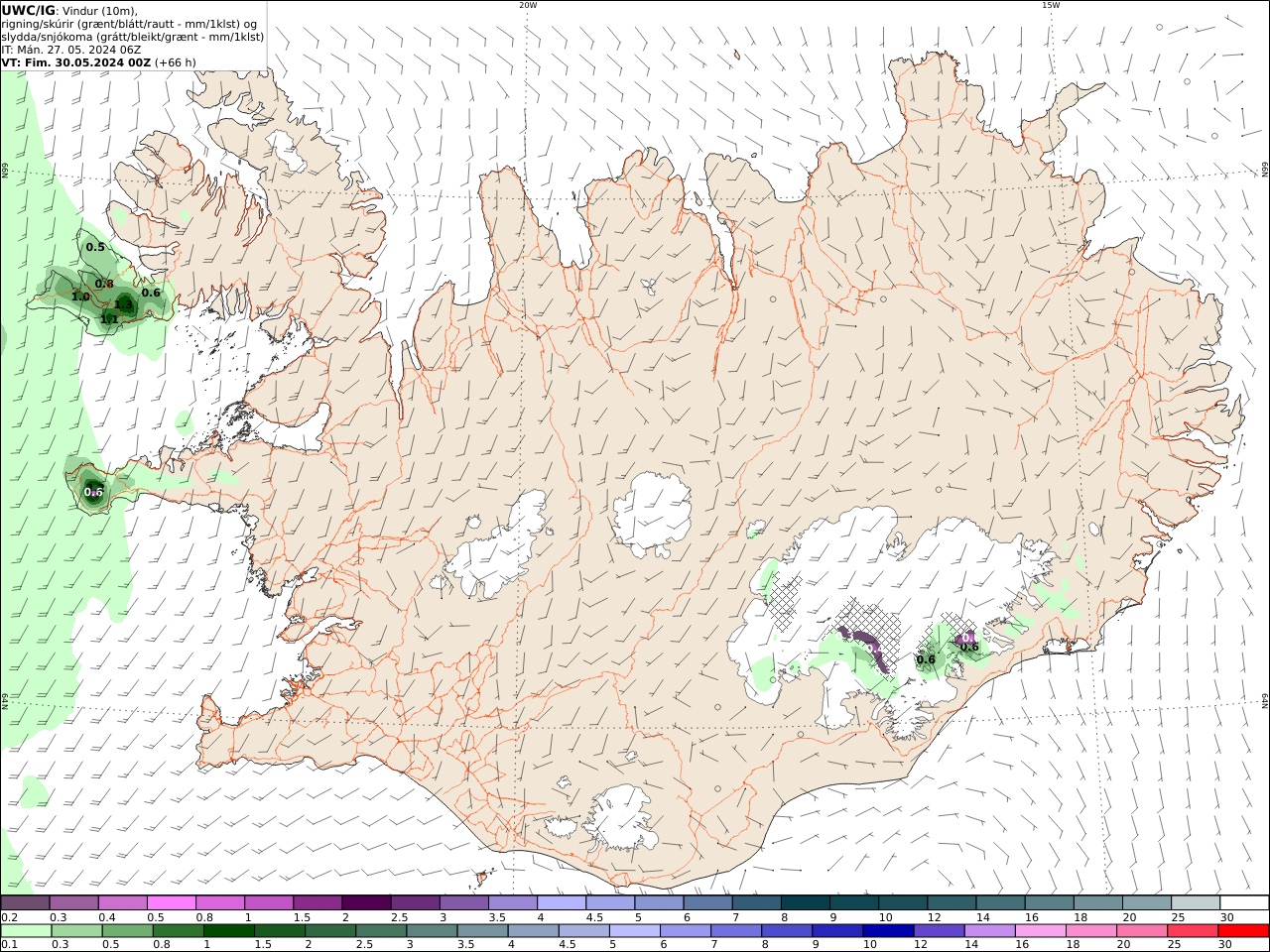The height and width of the screenshot is (952, 1270).
Task: Pick the 0.5 medium green swatch in lower legend row
Action: click(127, 931)
